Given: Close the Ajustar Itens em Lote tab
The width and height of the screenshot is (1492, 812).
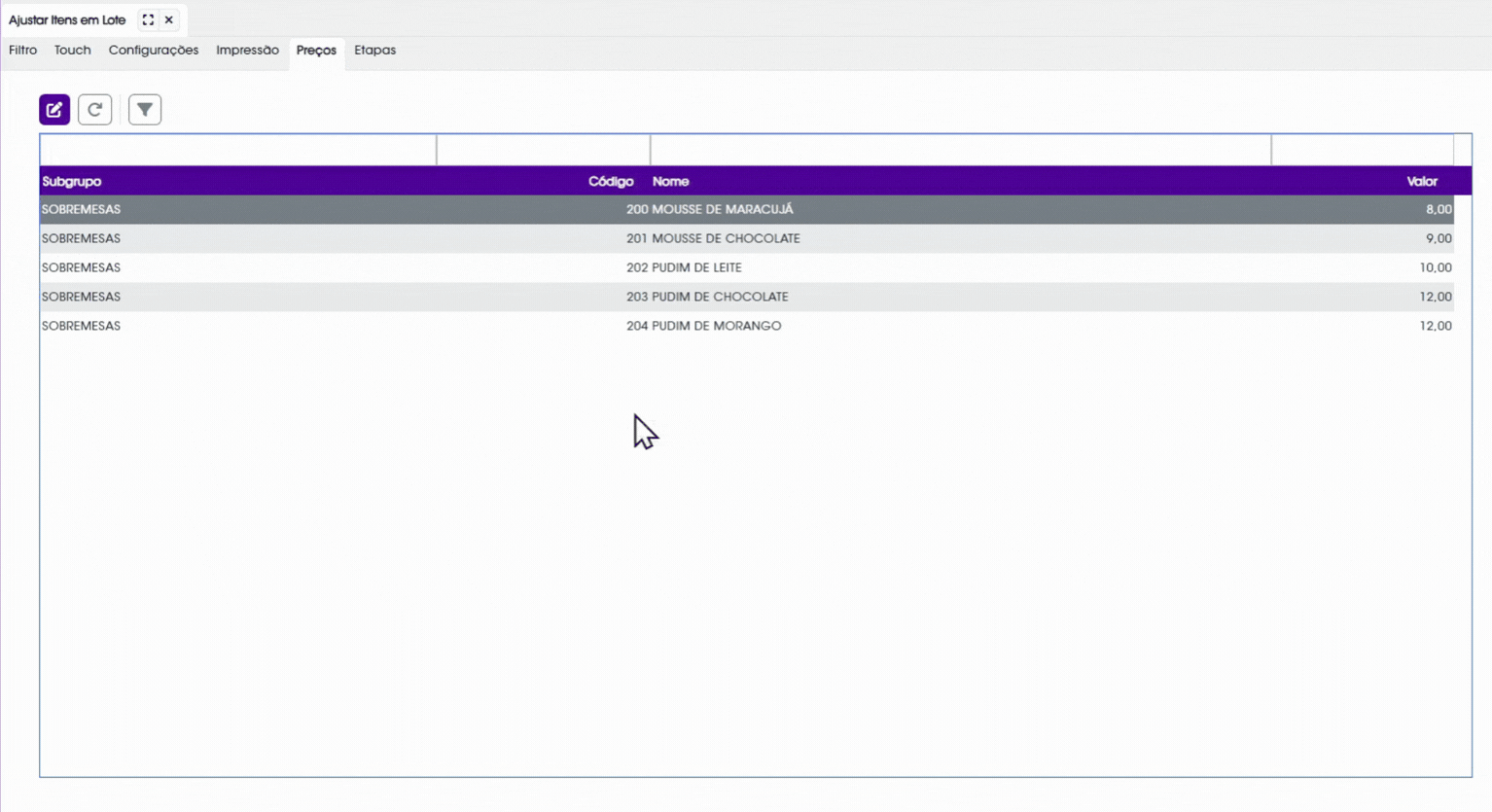Looking at the screenshot, I should click(169, 19).
